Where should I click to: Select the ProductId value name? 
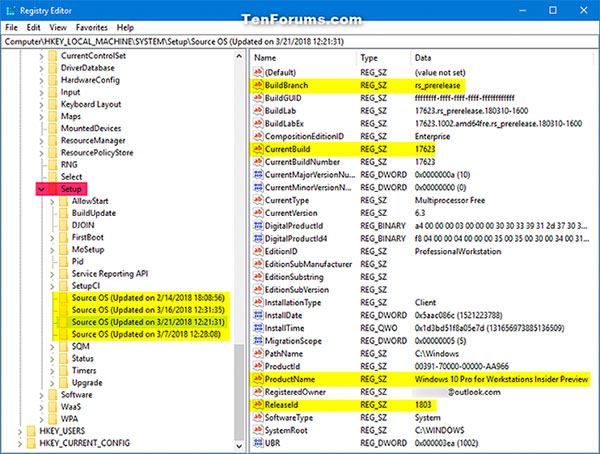click(x=282, y=366)
